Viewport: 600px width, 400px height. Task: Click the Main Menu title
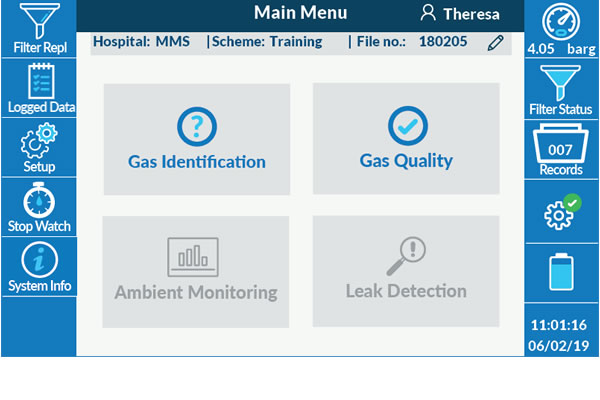coord(300,13)
